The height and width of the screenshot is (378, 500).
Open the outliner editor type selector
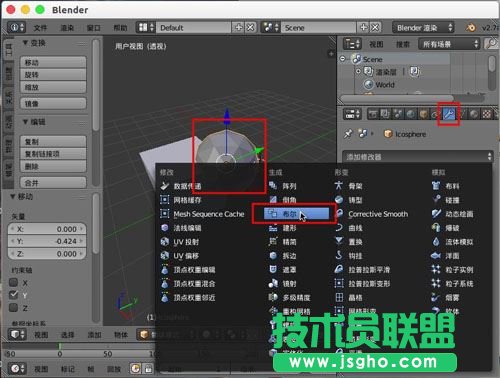(x=353, y=44)
